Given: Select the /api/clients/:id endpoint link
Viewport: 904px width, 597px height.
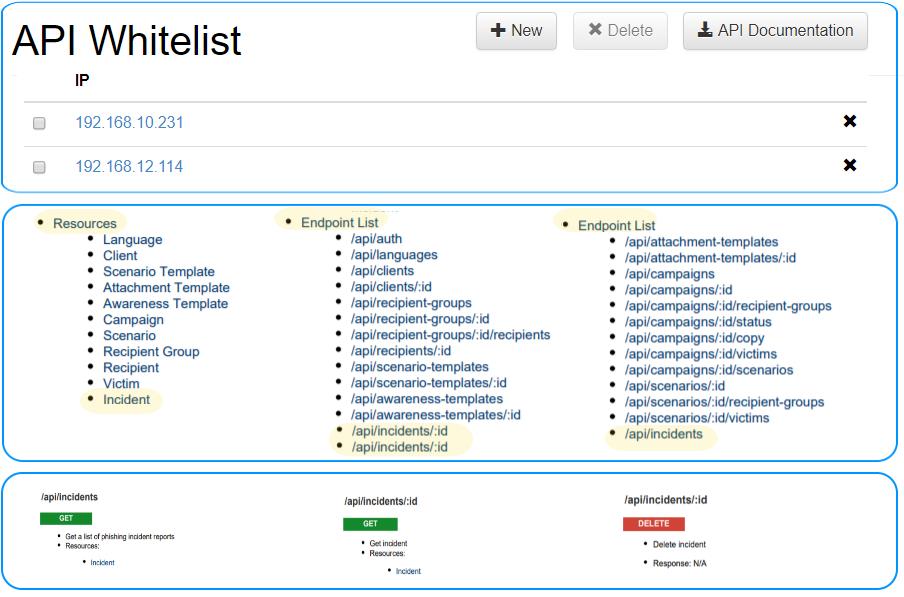Looking at the screenshot, I should point(391,287).
